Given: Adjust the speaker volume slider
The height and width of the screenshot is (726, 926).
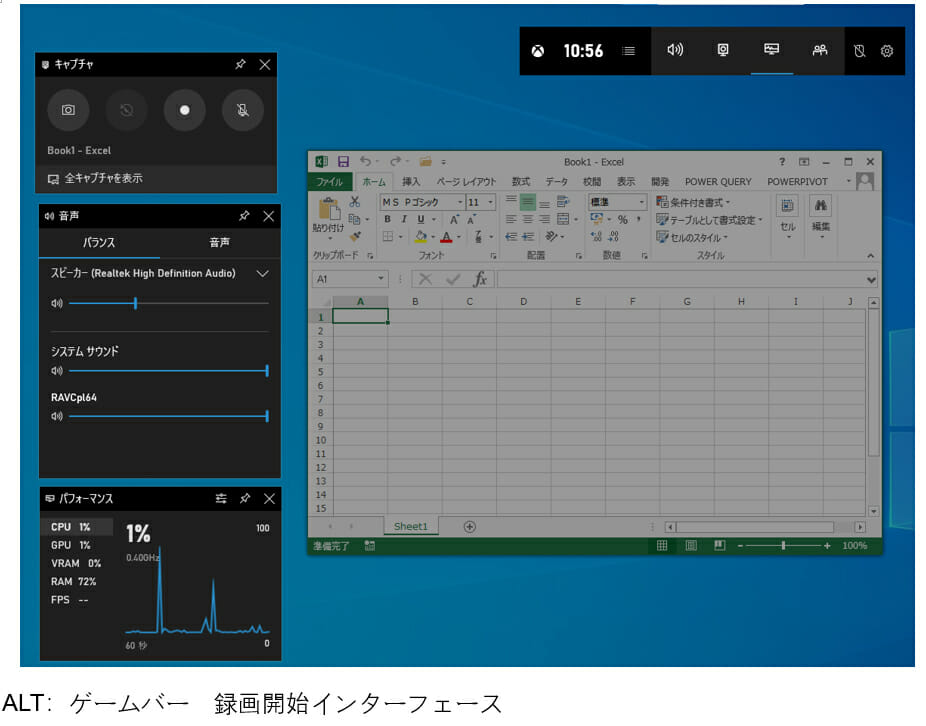Looking at the screenshot, I should [x=135, y=303].
